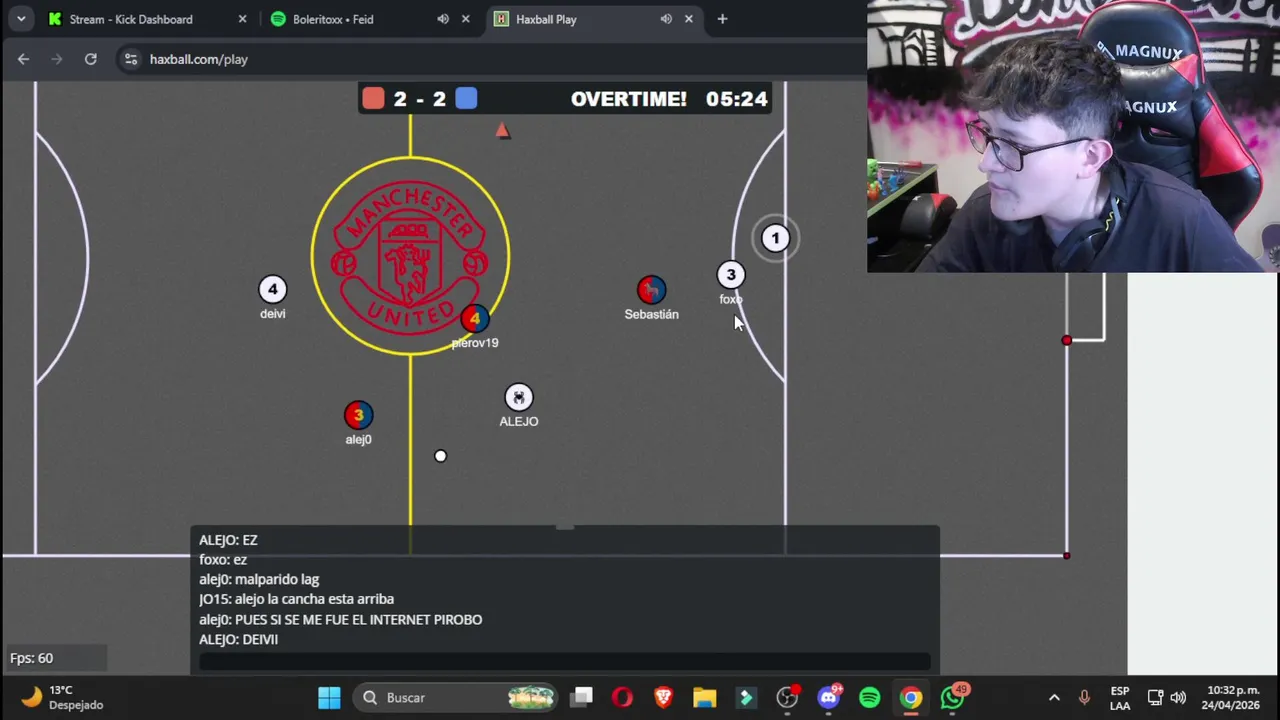
Task: Open the Windows Start menu
Action: pos(329,697)
